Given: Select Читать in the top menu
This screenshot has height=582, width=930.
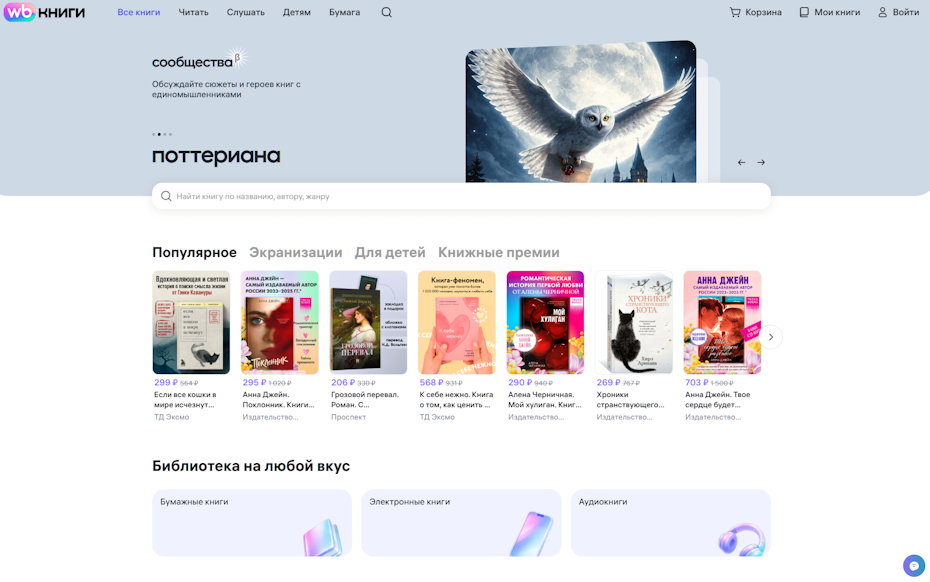Looking at the screenshot, I should coord(193,13).
